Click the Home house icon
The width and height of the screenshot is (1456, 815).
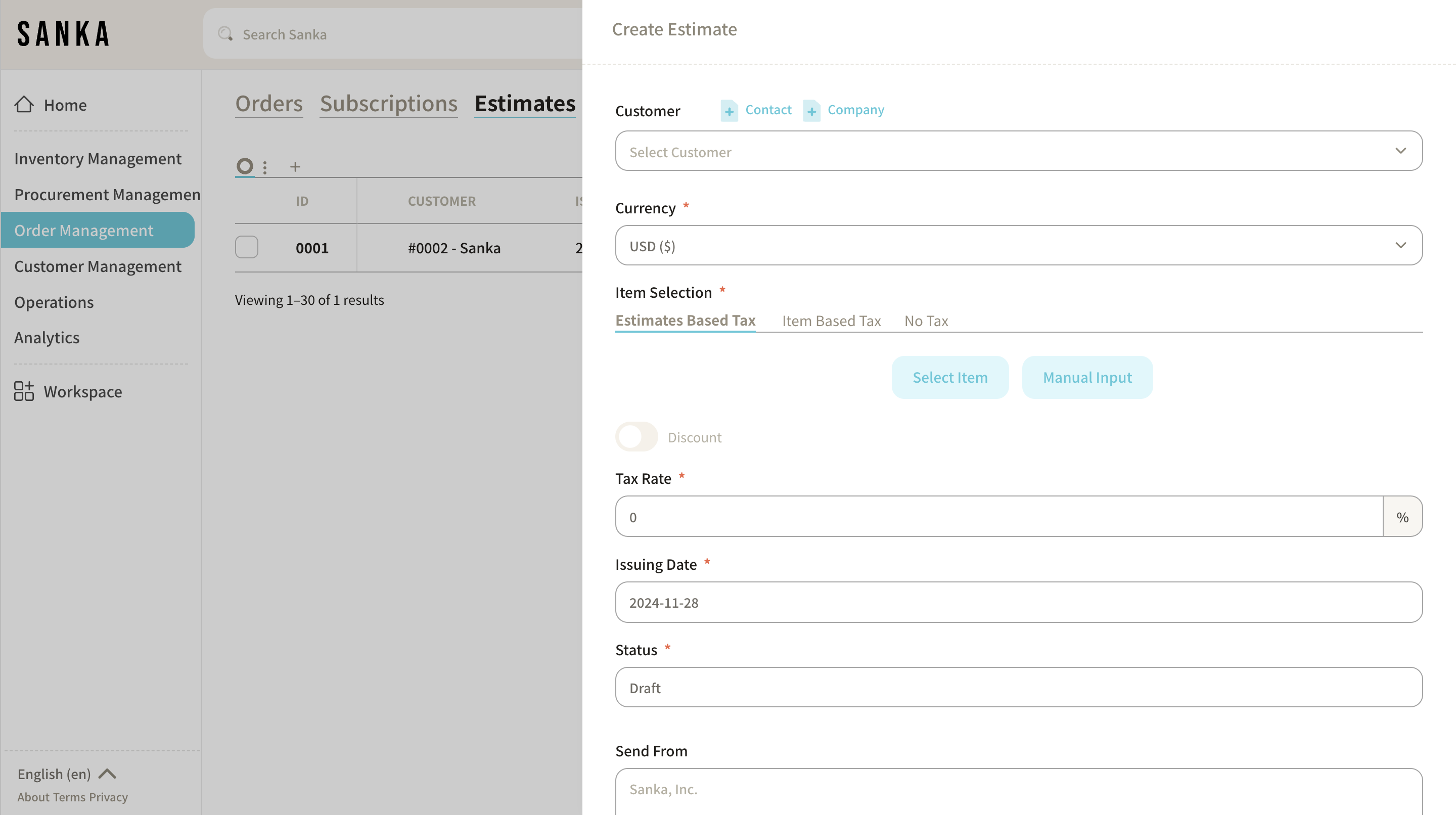pyautogui.click(x=24, y=105)
